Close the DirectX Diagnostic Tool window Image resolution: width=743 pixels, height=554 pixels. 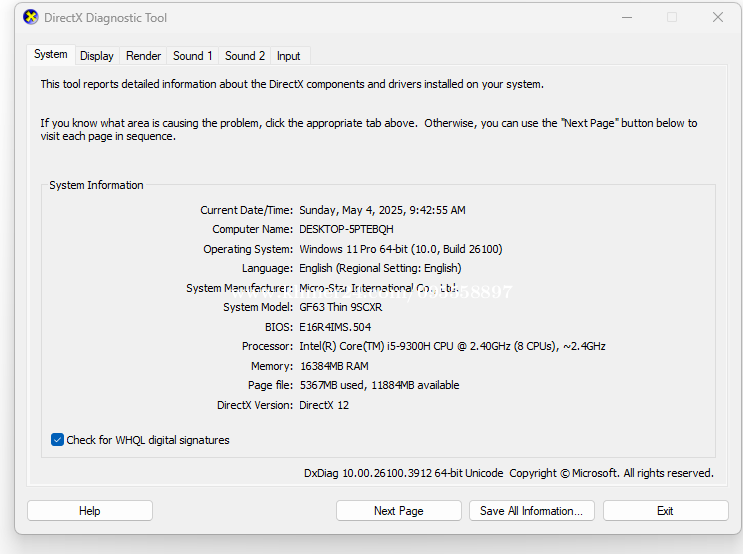click(x=718, y=18)
